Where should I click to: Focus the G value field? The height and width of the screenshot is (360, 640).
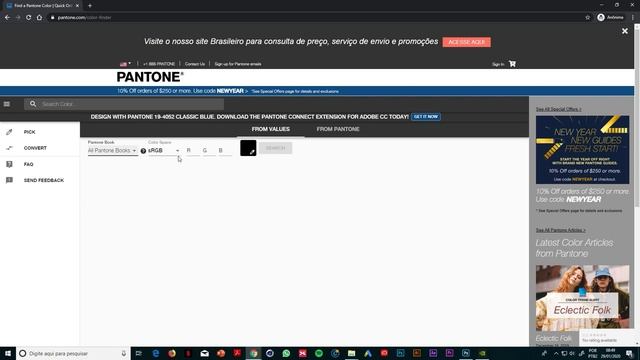click(x=209, y=151)
